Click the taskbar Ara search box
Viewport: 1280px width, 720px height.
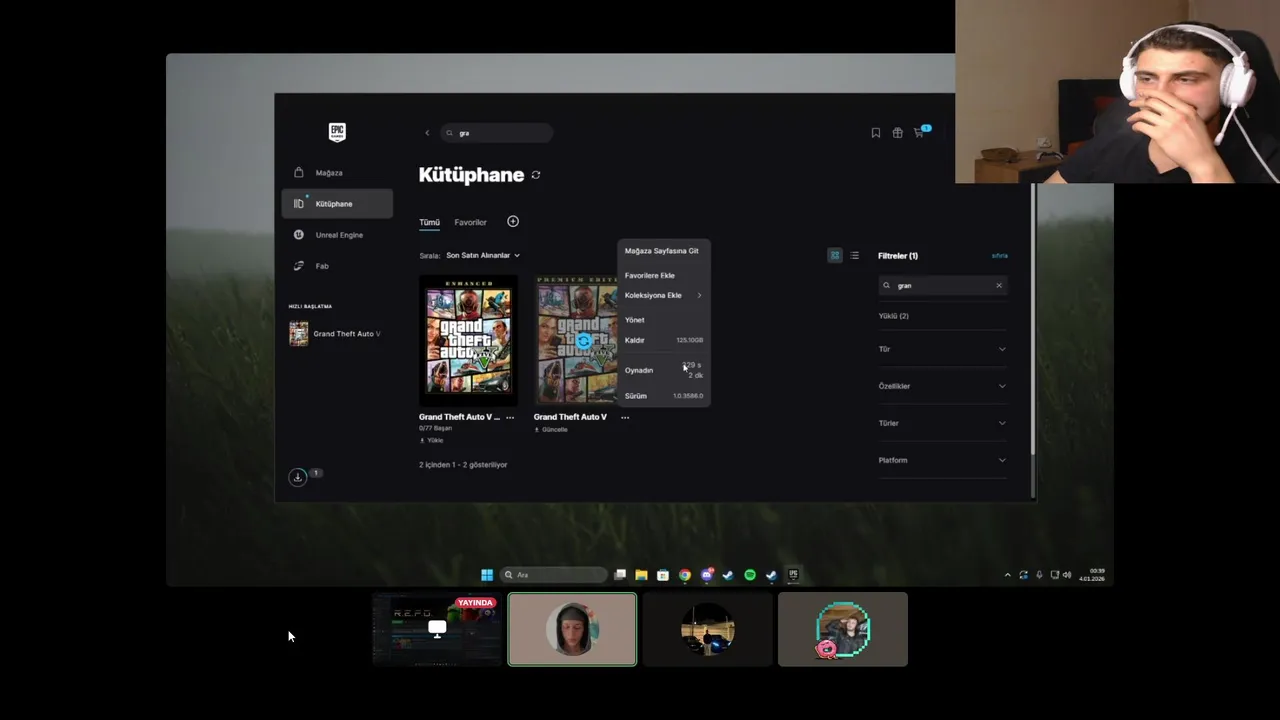(554, 575)
